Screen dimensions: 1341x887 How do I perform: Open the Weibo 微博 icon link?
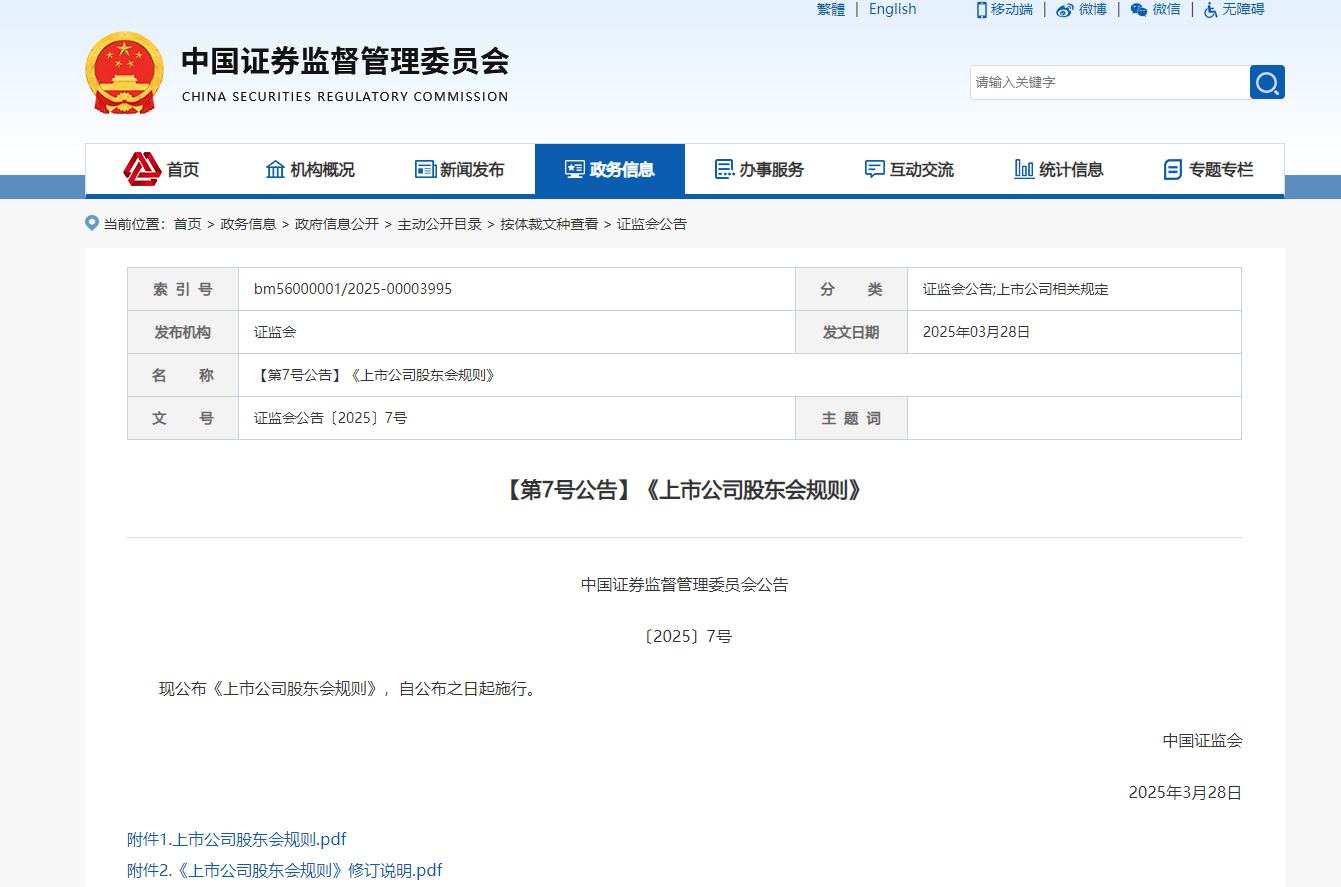[x=1065, y=10]
